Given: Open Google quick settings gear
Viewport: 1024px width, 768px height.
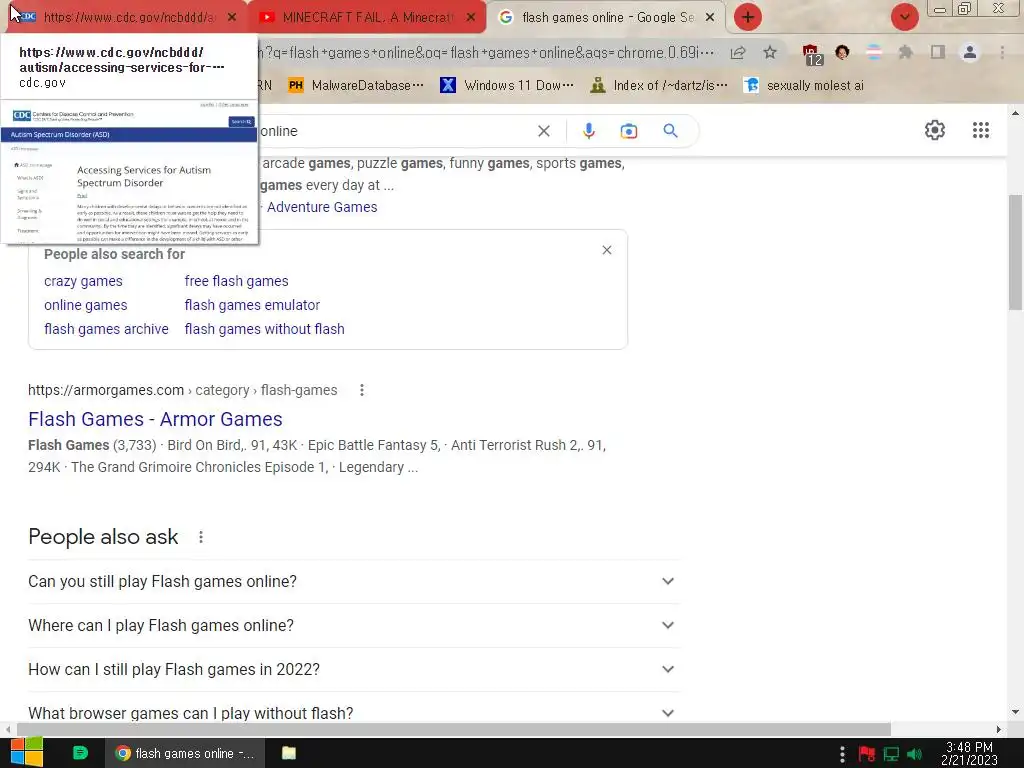Looking at the screenshot, I should 935,130.
